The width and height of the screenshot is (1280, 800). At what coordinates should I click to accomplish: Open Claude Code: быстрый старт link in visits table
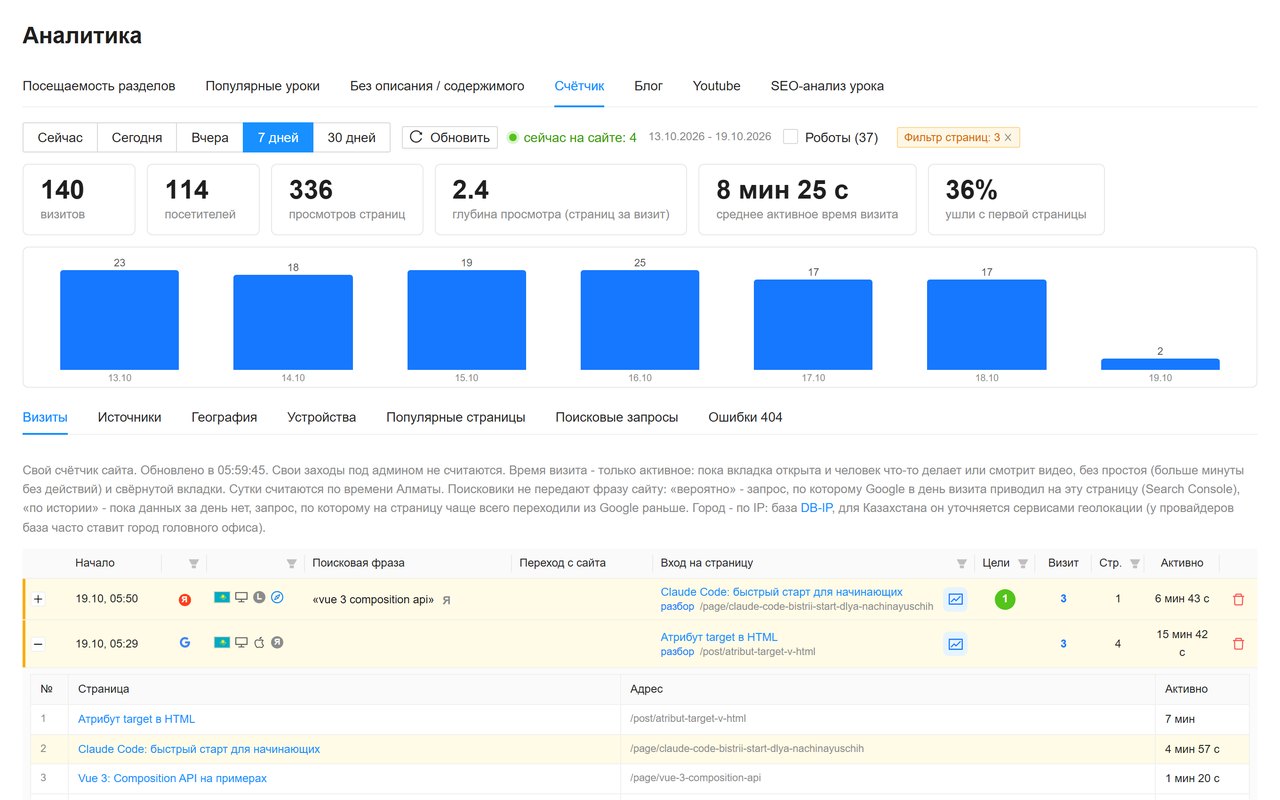(781, 592)
